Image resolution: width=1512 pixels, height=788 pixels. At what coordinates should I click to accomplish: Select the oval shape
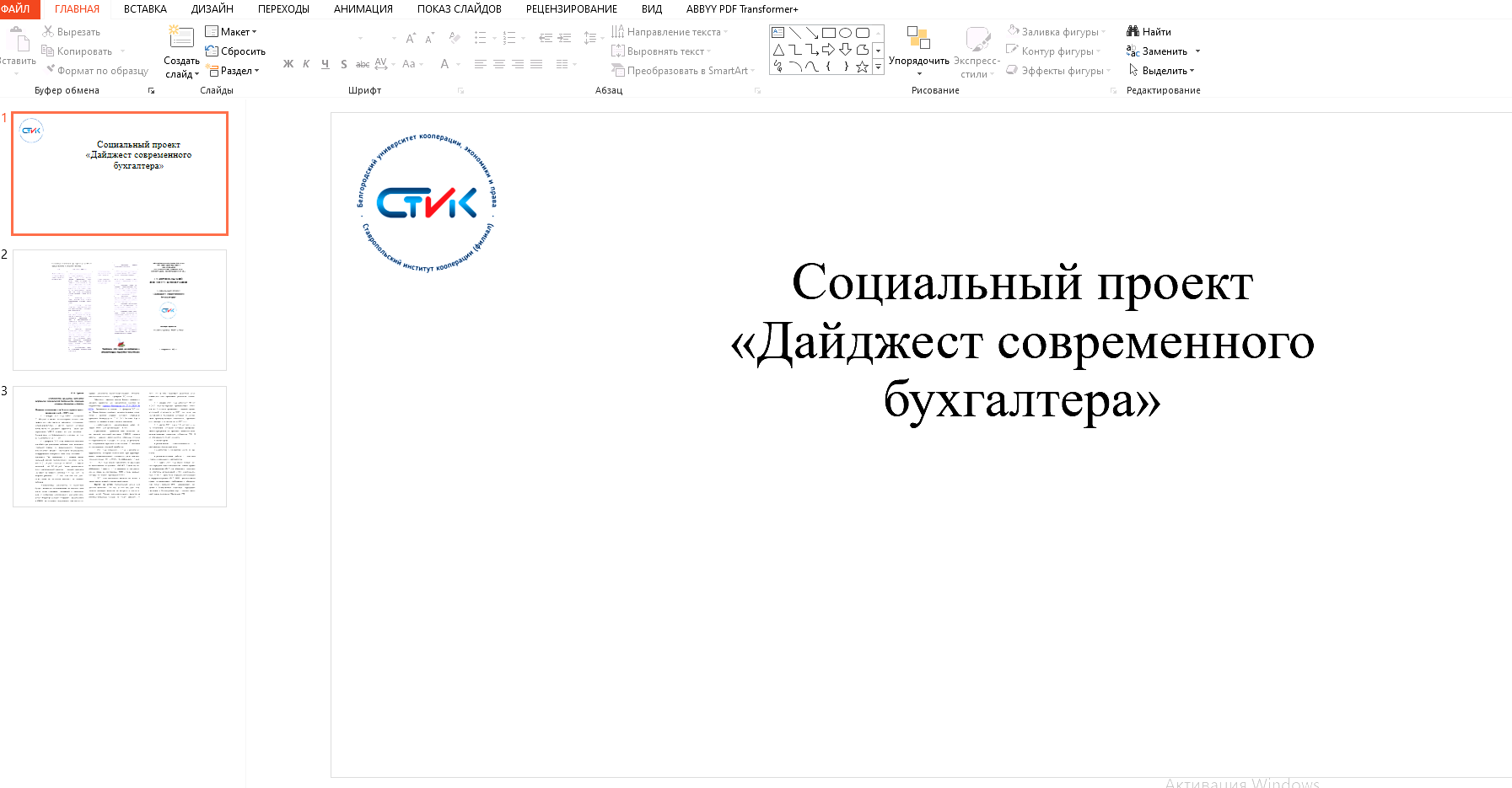pos(845,33)
